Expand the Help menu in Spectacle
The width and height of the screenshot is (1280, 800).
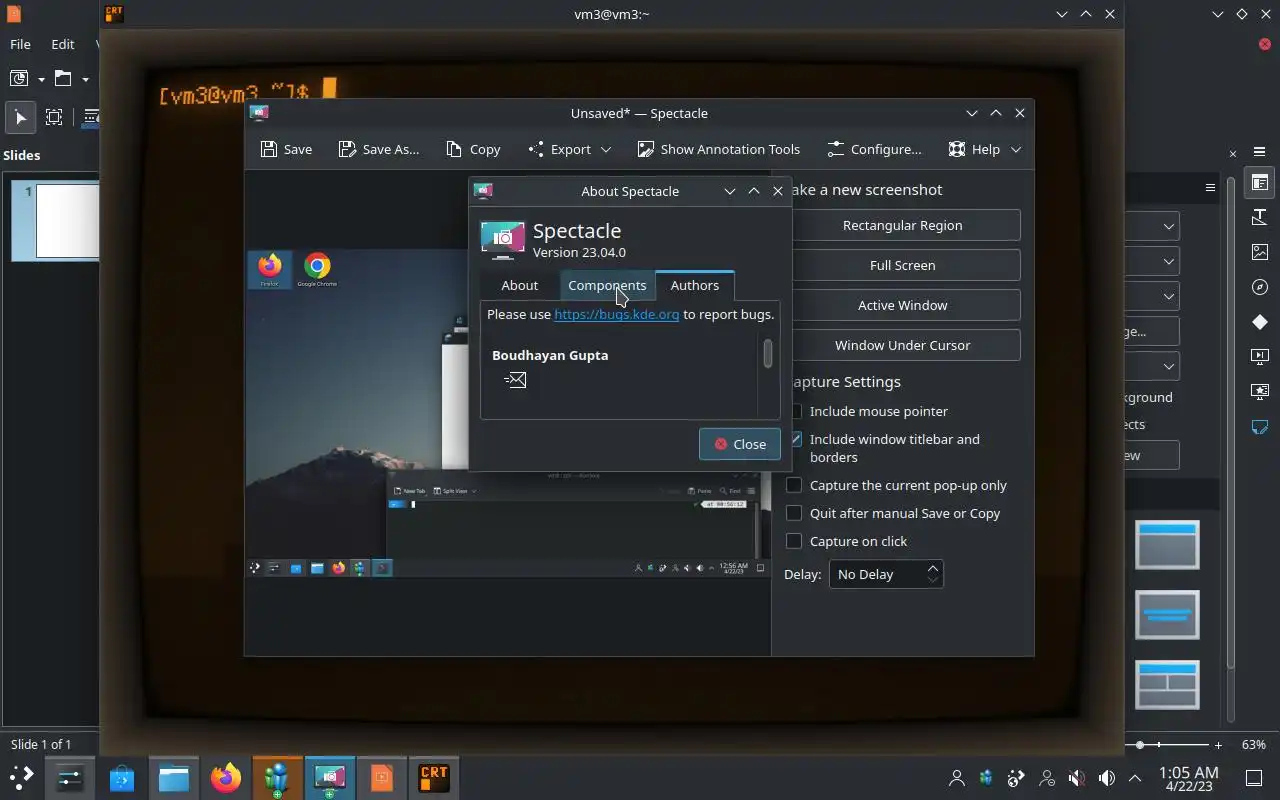[x=985, y=149]
